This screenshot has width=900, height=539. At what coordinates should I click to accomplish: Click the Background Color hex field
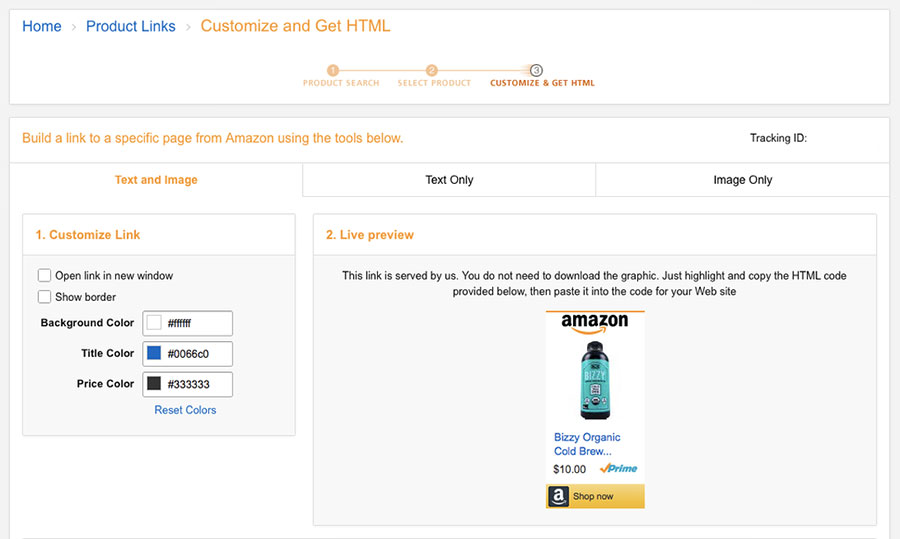[x=188, y=323]
